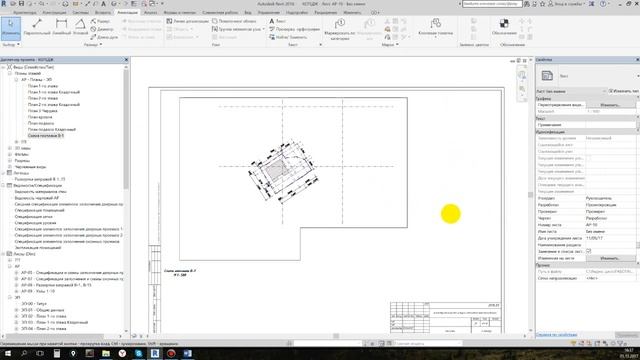Expand the 3D views tree node

coord(10,148)
